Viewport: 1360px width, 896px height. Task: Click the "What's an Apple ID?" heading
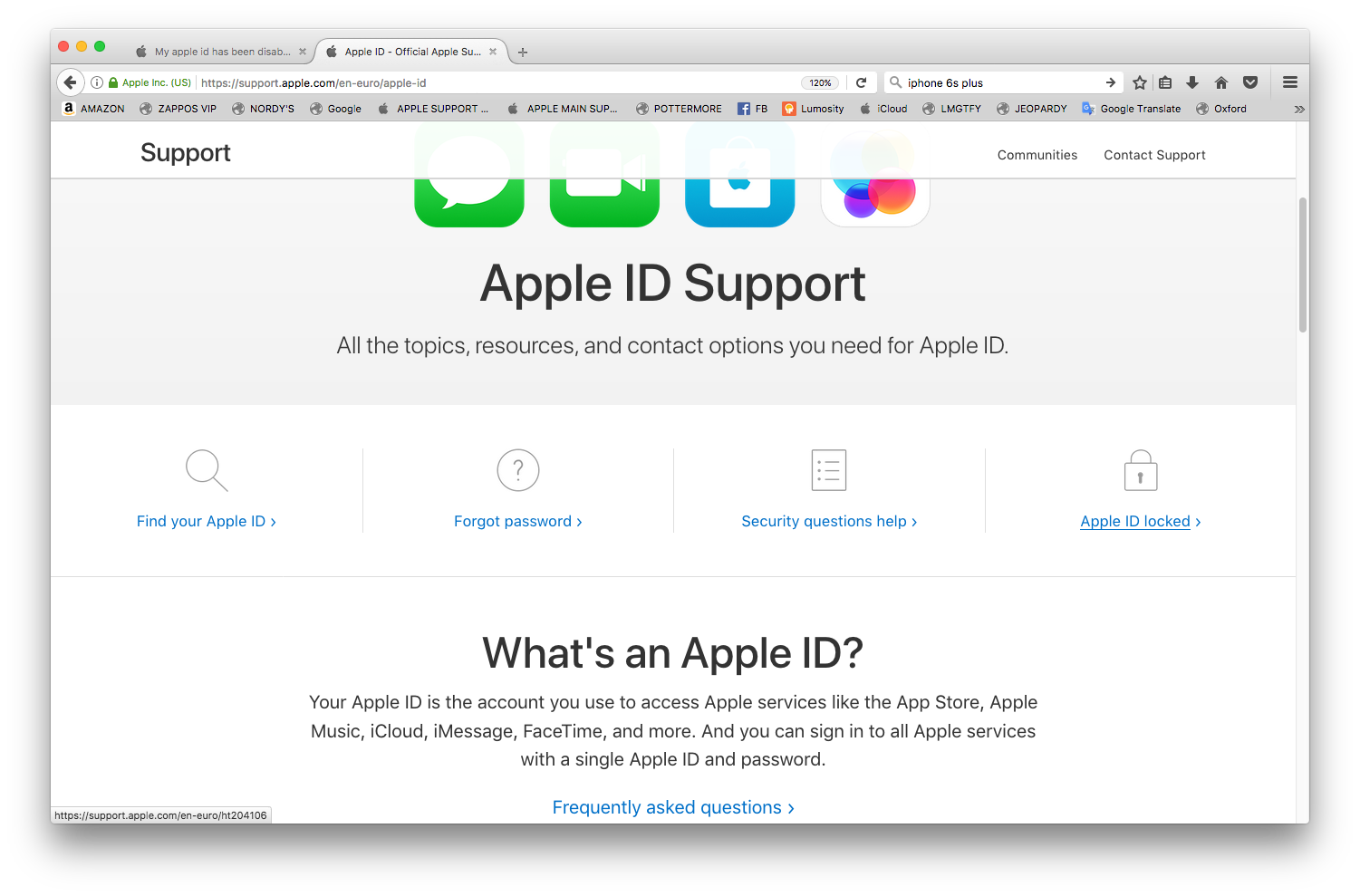click(x=673, y=653)
